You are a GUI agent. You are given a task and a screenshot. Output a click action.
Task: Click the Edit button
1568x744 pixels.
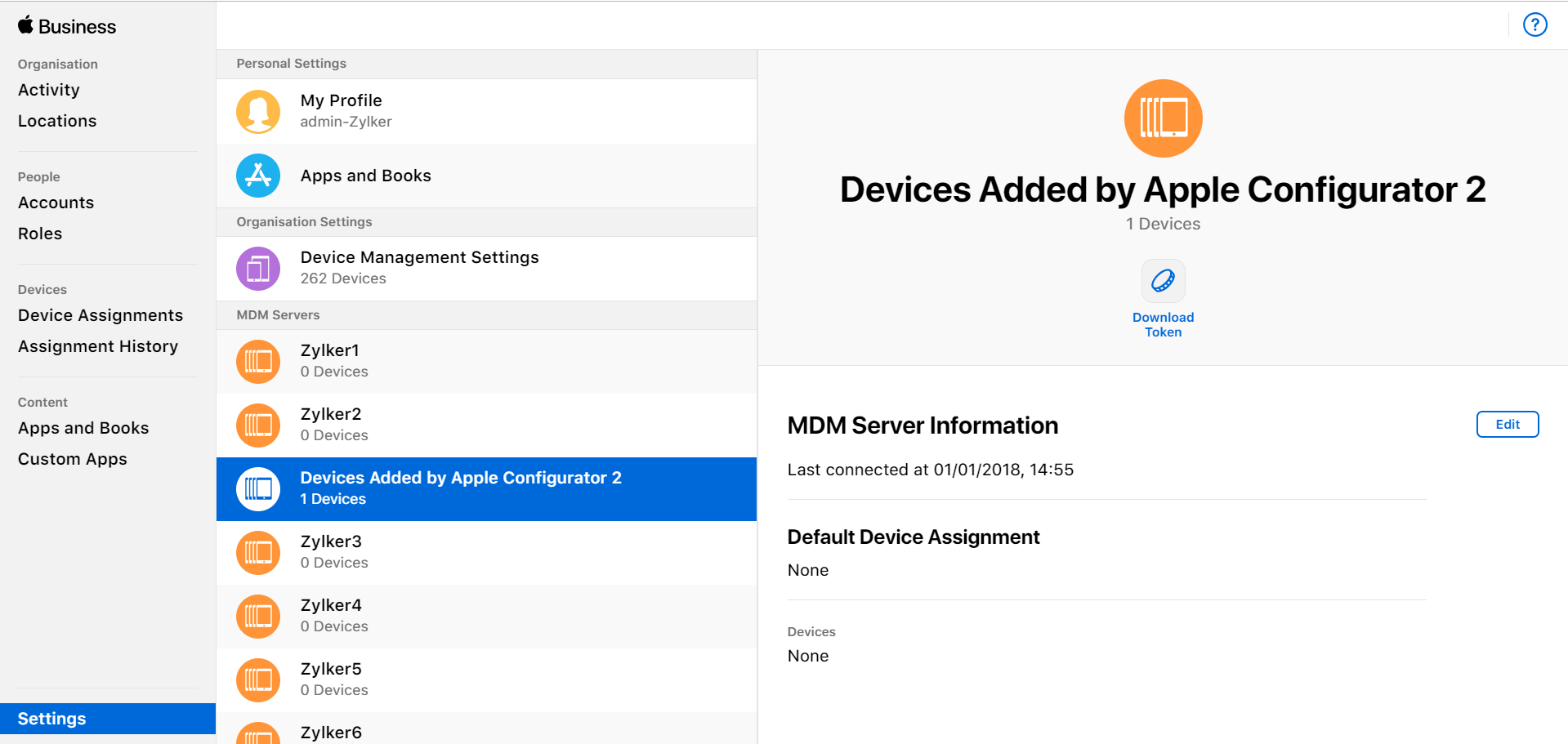pyautogui.click(x=1507, y=425)
